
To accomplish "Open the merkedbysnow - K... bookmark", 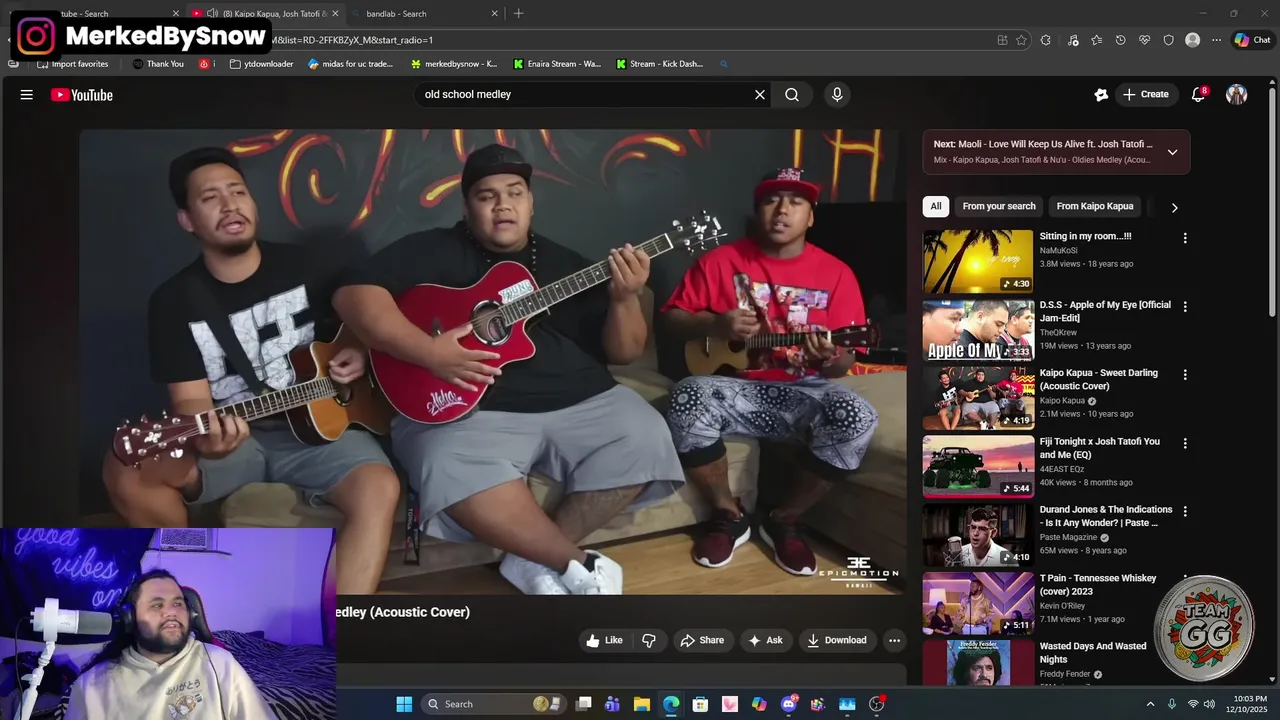I will pos(454,64).
